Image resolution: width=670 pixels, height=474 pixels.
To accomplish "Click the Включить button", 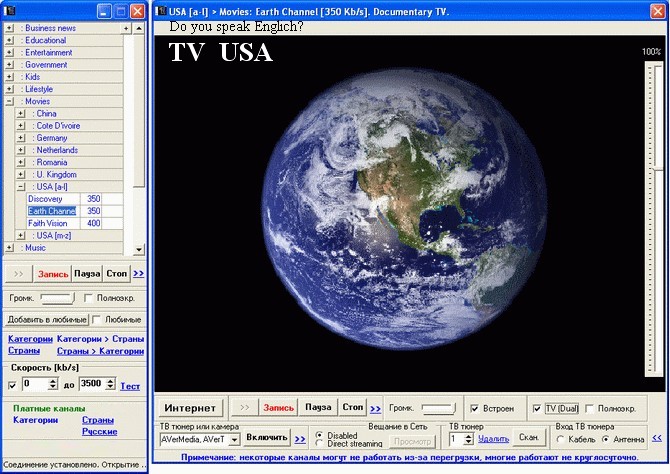I will (x=266, y=438).
